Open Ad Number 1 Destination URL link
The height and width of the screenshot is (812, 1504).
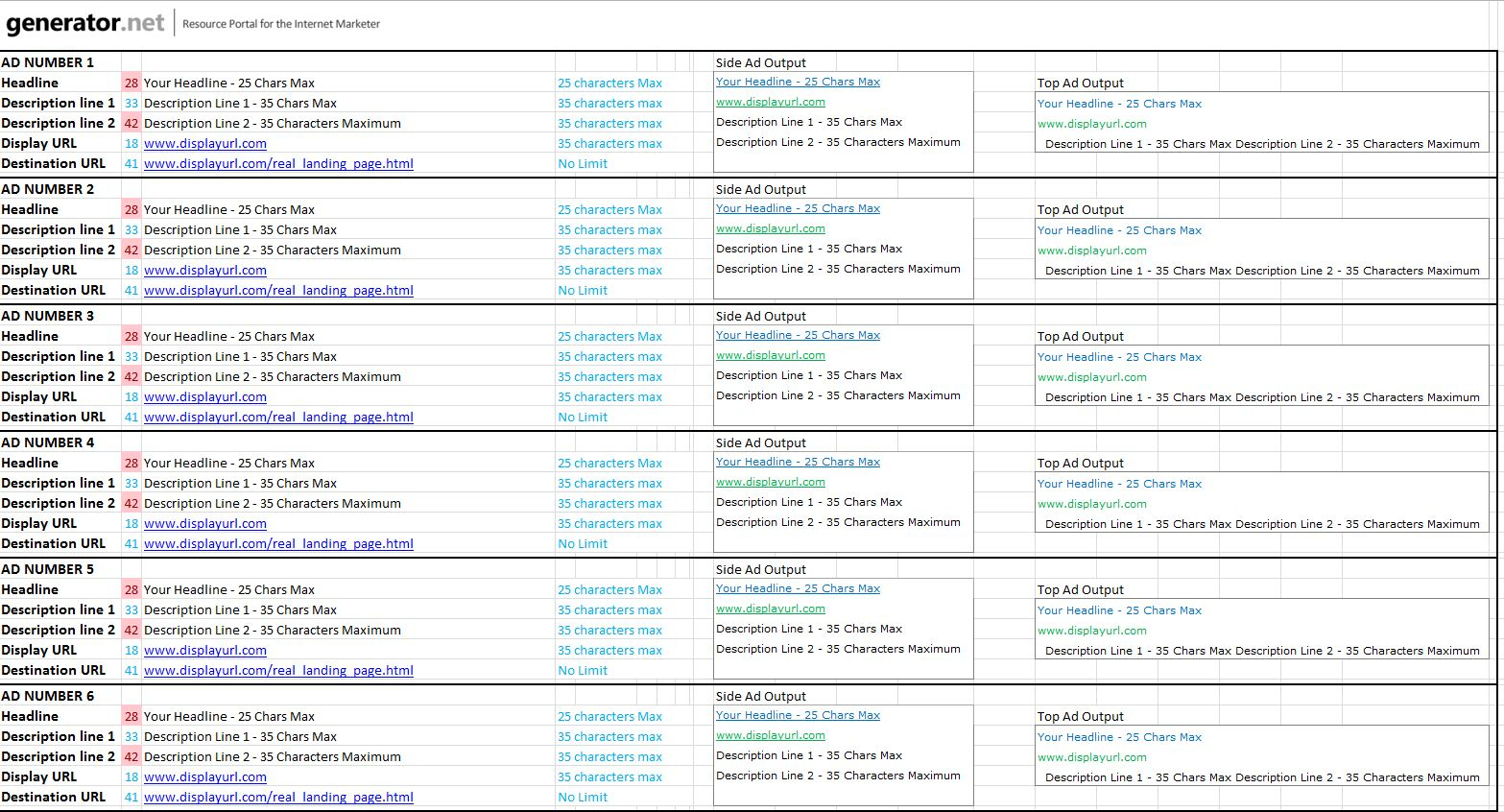278,163
